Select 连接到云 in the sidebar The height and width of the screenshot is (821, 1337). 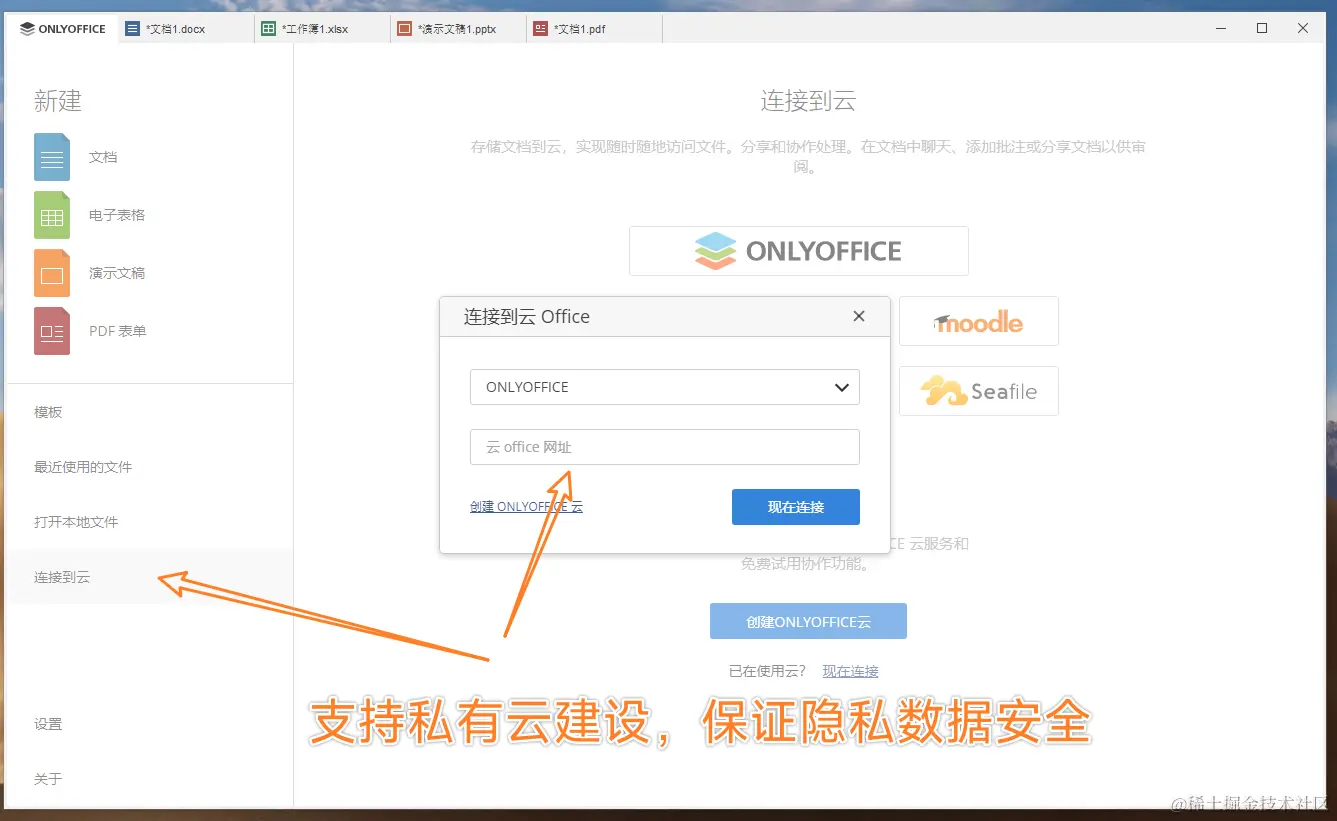coord(150,577)
